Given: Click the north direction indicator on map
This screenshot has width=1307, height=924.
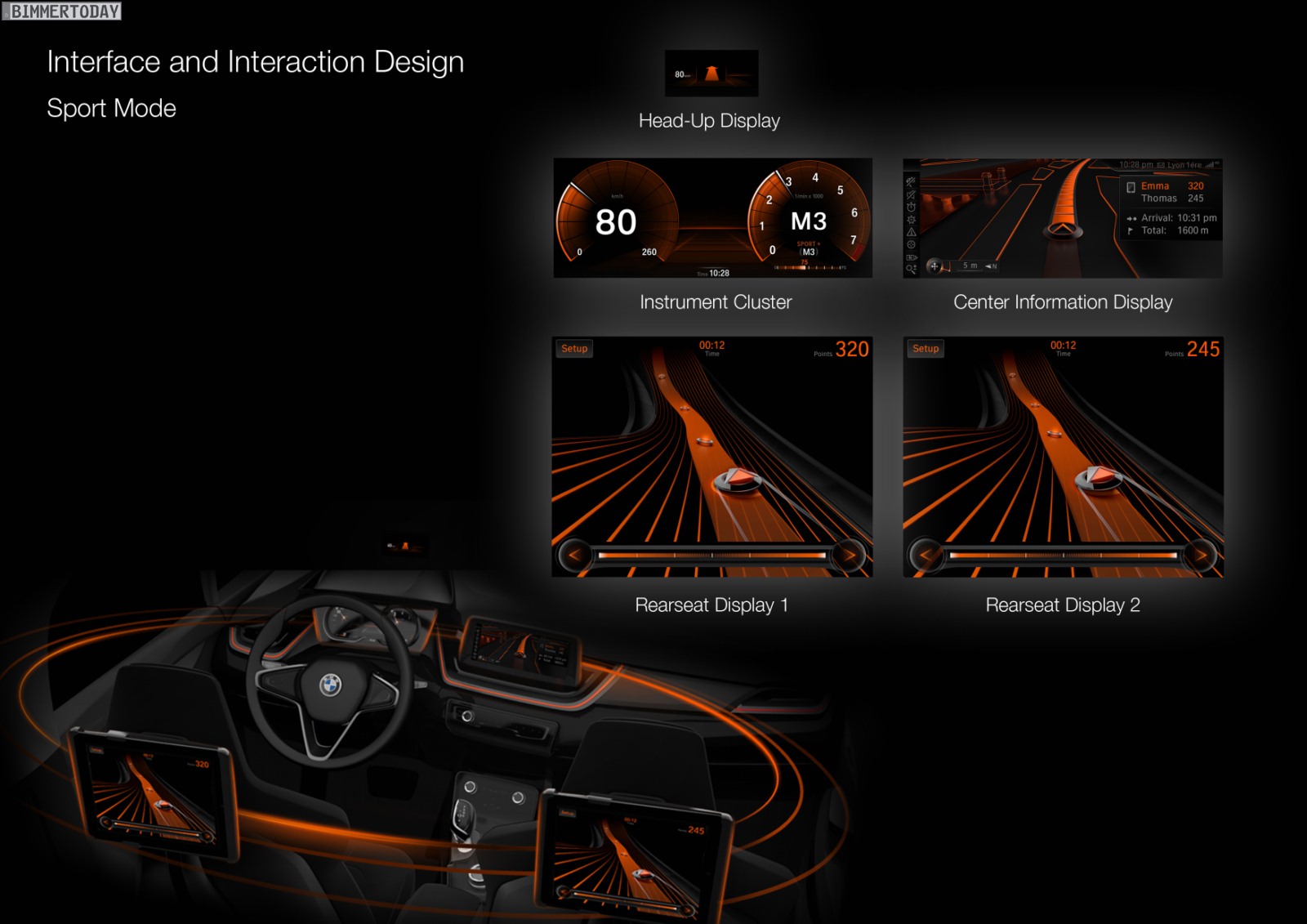Looking at the screenshot, I should [991, 266].
